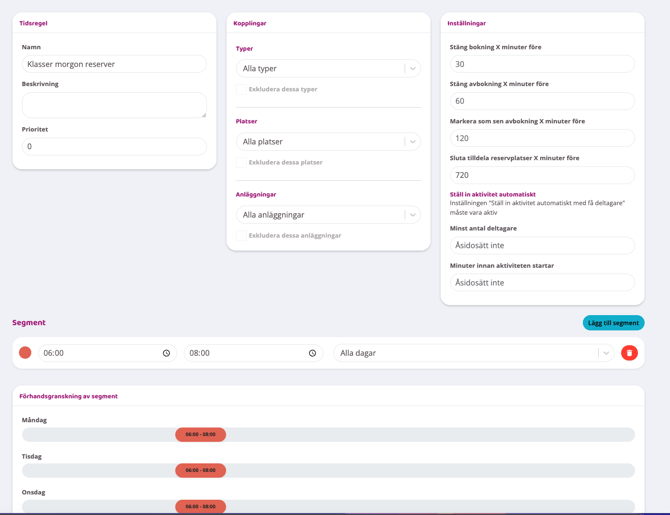The image size is (670, 515).
Task: Open the clock picker for end time 08:00
Action: tap(312, 353)
